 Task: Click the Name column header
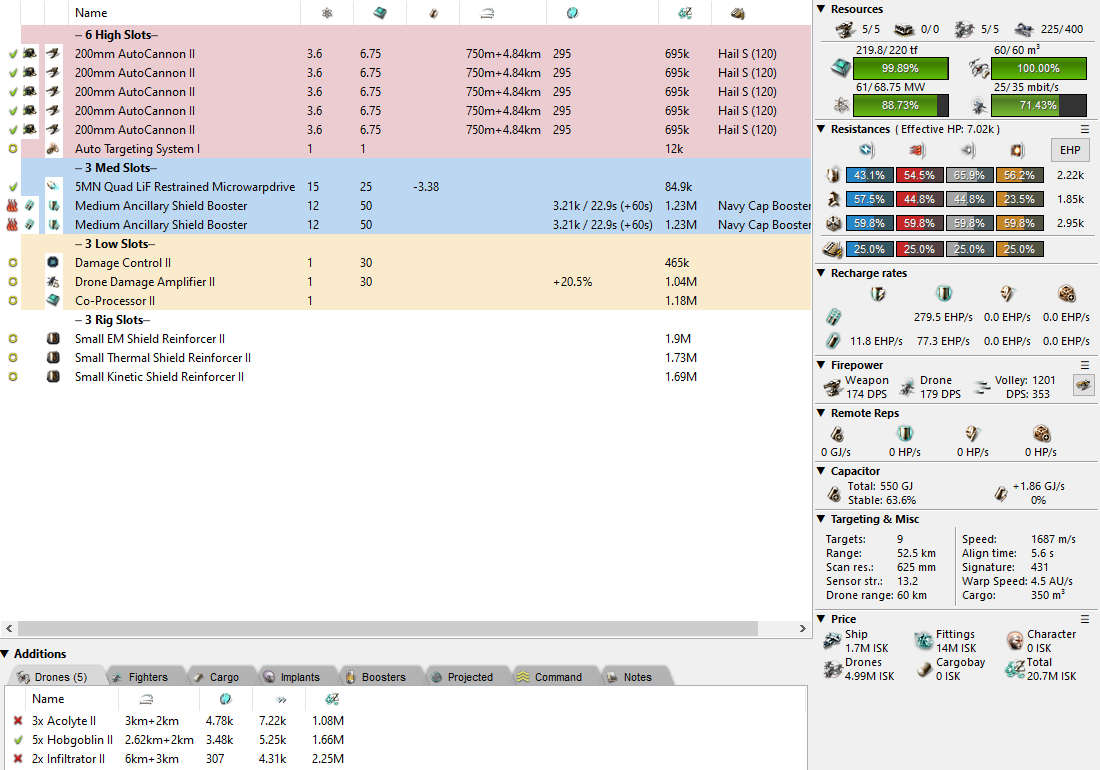(x=91, y=13)
